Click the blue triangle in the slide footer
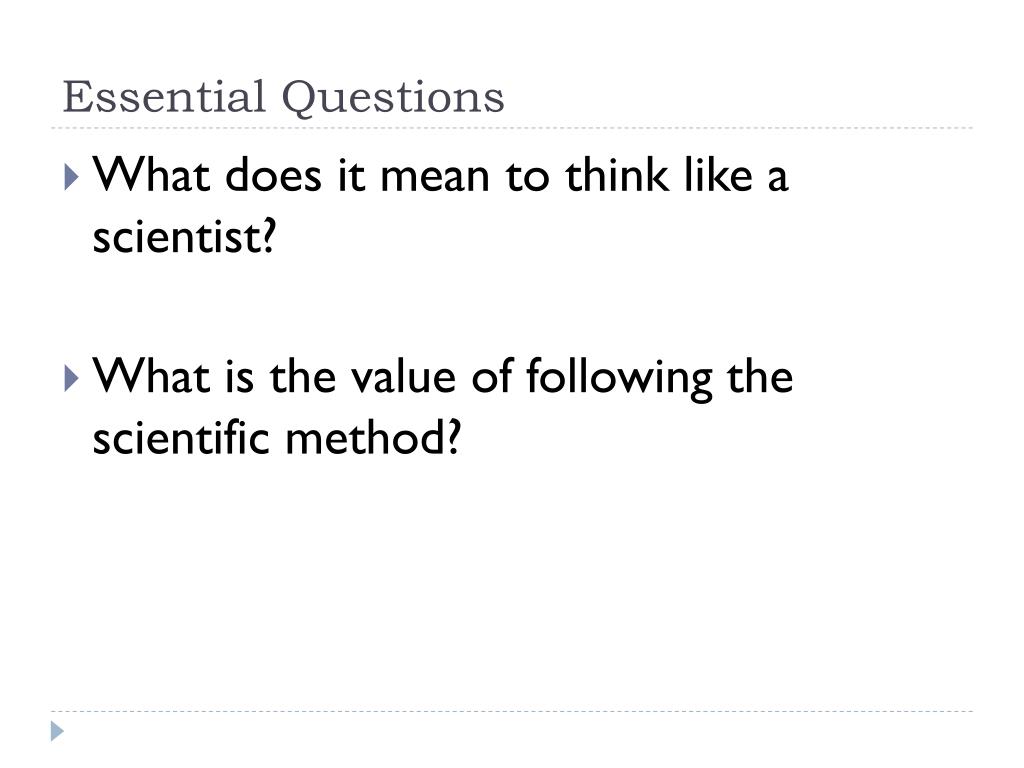Screen dimensions: 1024x768 pyautogui.click(x=57, y=731)
